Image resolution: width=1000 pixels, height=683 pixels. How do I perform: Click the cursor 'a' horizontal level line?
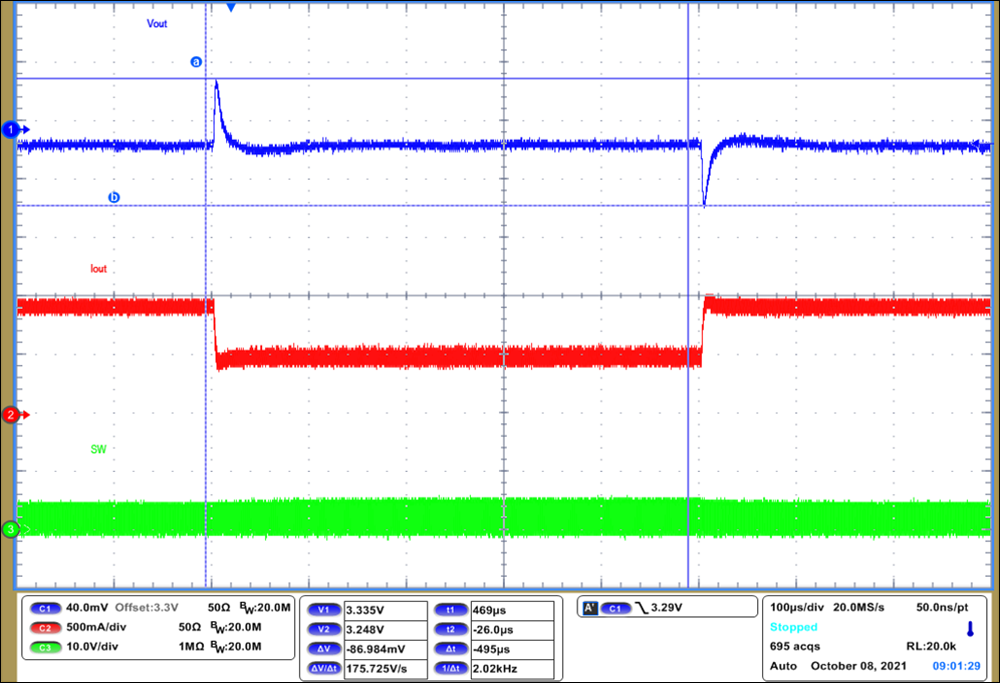[400, 76]
